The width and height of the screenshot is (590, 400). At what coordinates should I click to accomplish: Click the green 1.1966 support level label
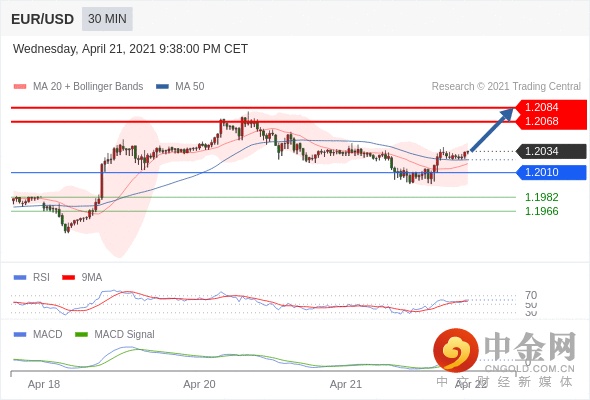[x=541, y=211]
